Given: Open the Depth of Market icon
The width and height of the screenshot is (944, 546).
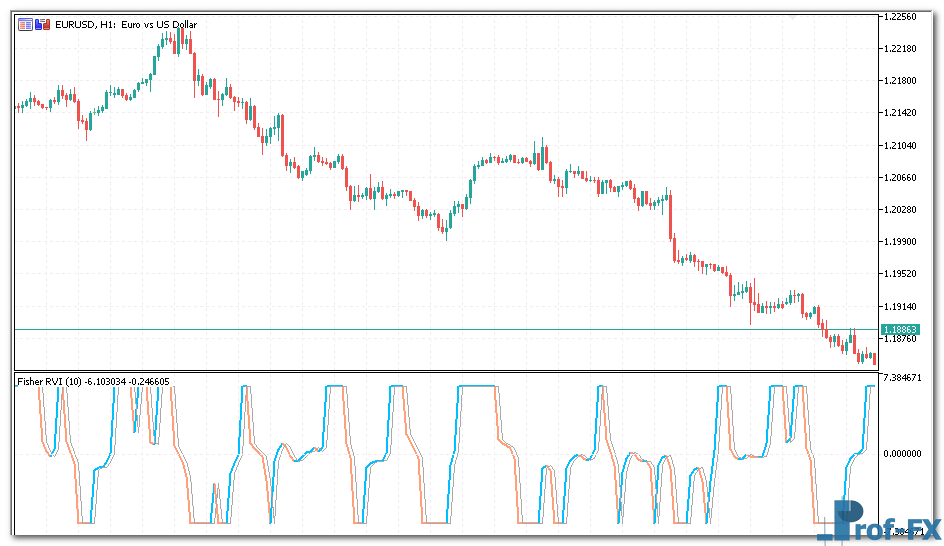Looking at the screenshot, I should pos(42,23).
